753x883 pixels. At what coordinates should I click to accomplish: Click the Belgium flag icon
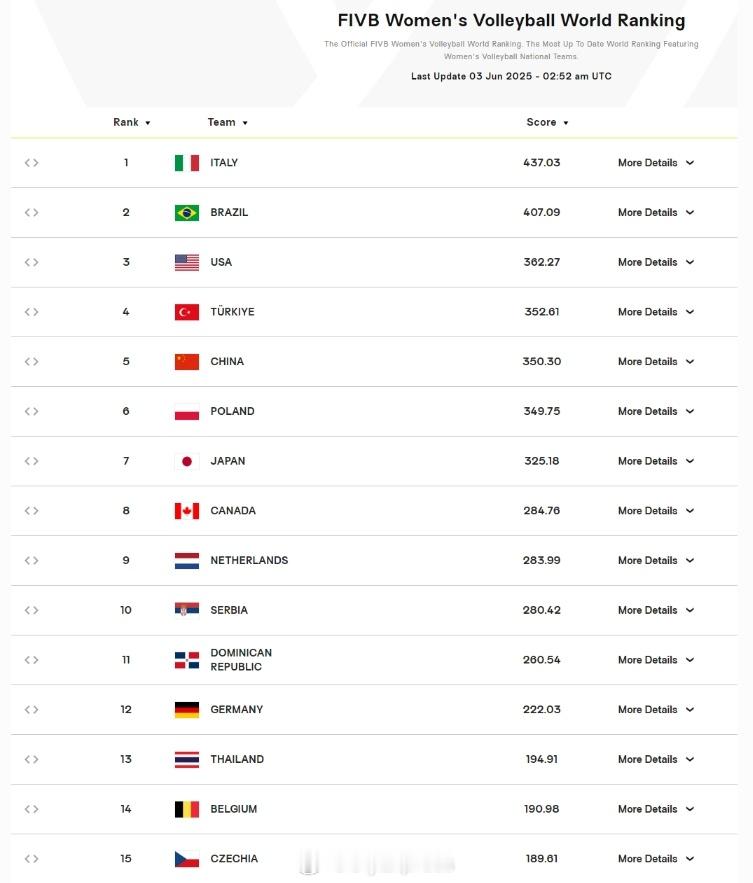pos(186,809)
